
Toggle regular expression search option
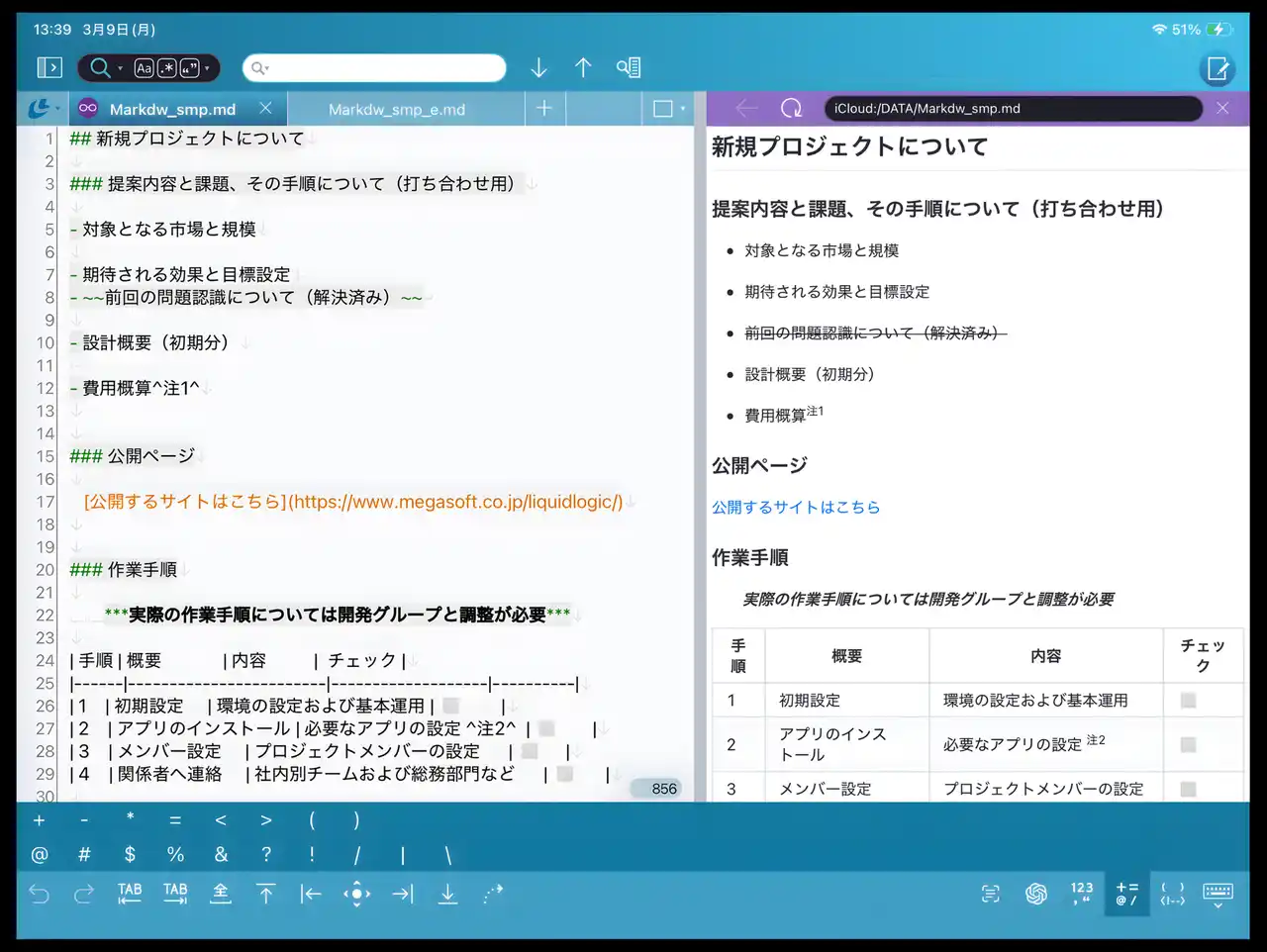166,67
